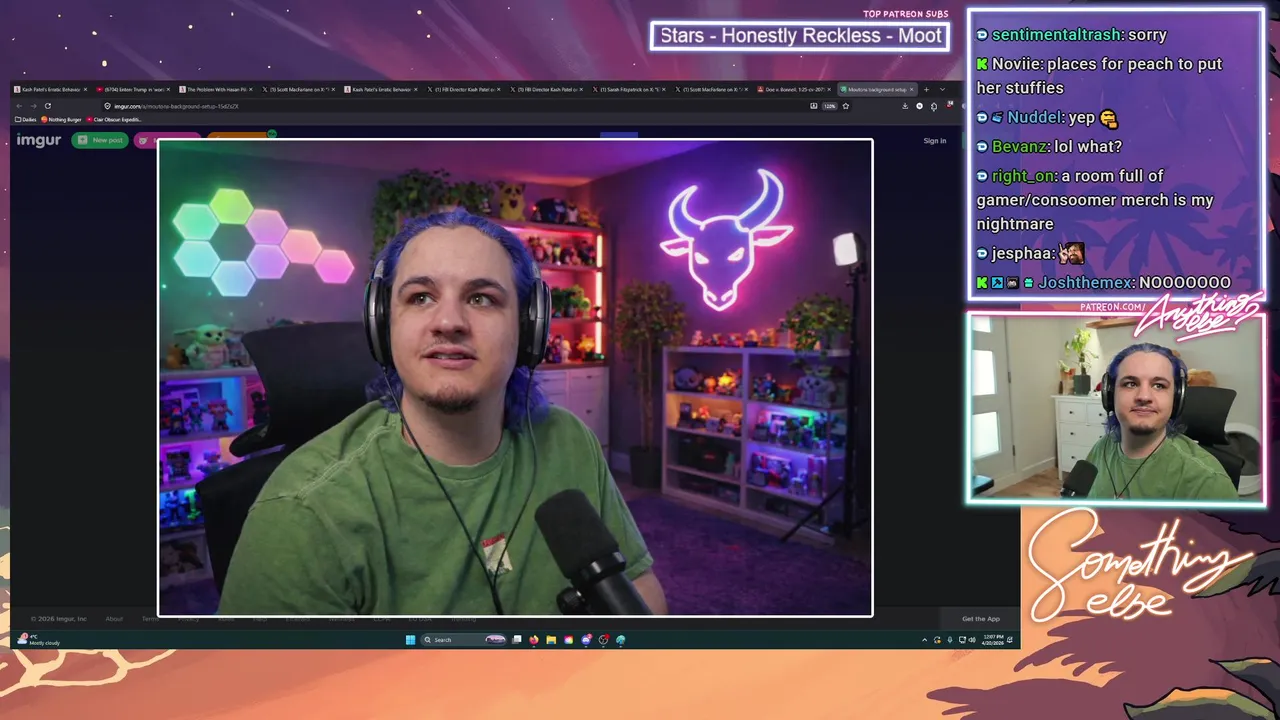This screenshot has height=720, width=1280.
Task: Switch to the Sarah Fitzpatrick on X tab
Action: (x=630, y=89)
